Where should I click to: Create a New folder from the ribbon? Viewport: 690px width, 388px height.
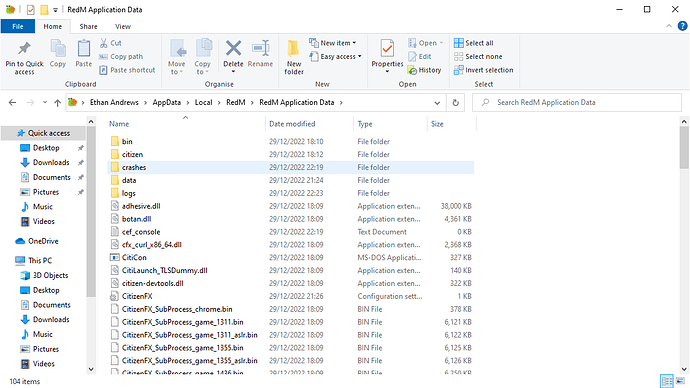pyautogui.click(x=294, y=57)
